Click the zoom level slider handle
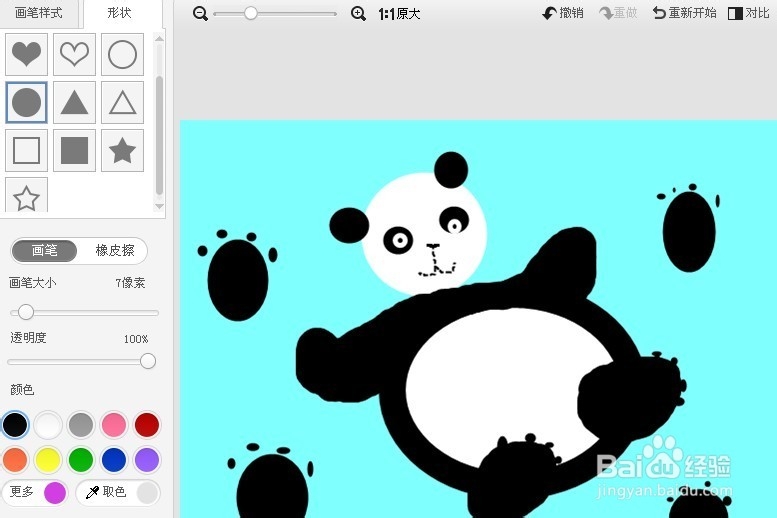Viewport: 777px width, 518px height. point(251,13)
